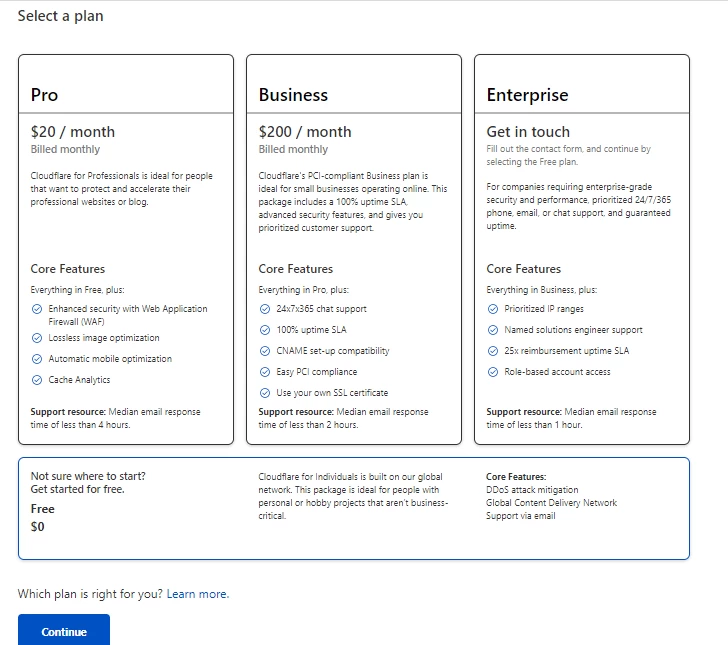Click checkmark icon beside CNAME set-up compatibility
728x645 pixels.
pos(265,351)
